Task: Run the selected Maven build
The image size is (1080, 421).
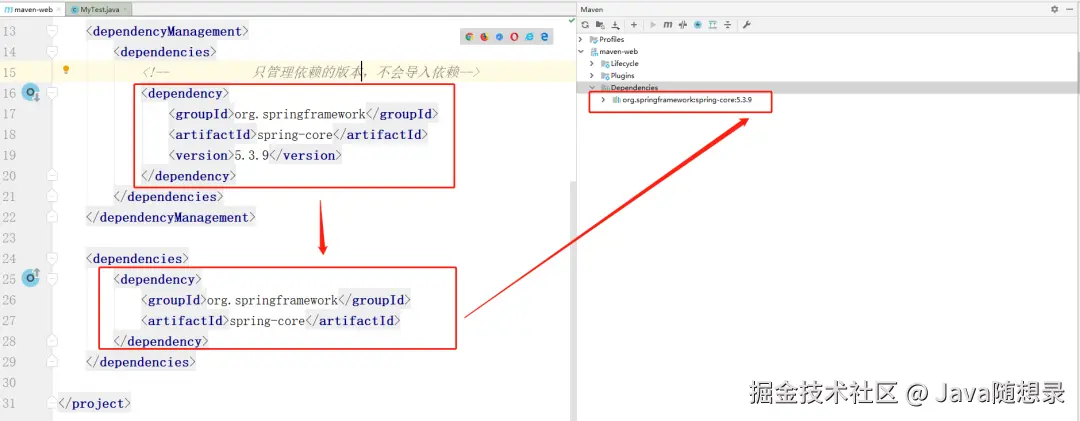Action: tap(653, 25)
